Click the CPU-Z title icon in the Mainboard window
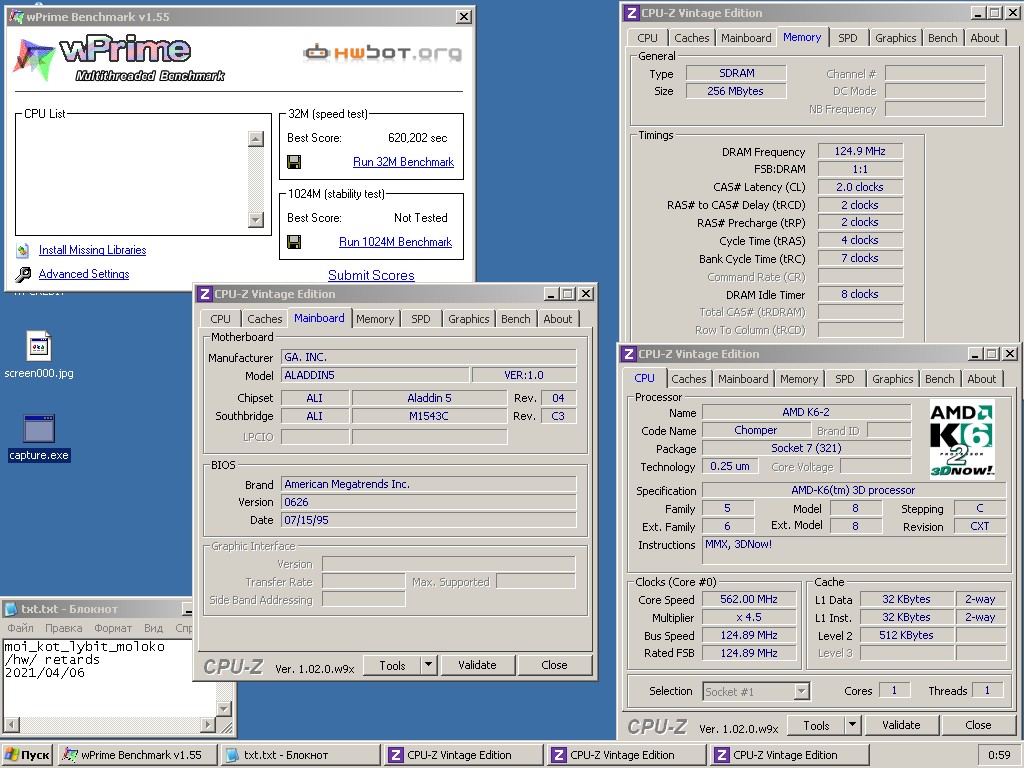 coord(205,294)
